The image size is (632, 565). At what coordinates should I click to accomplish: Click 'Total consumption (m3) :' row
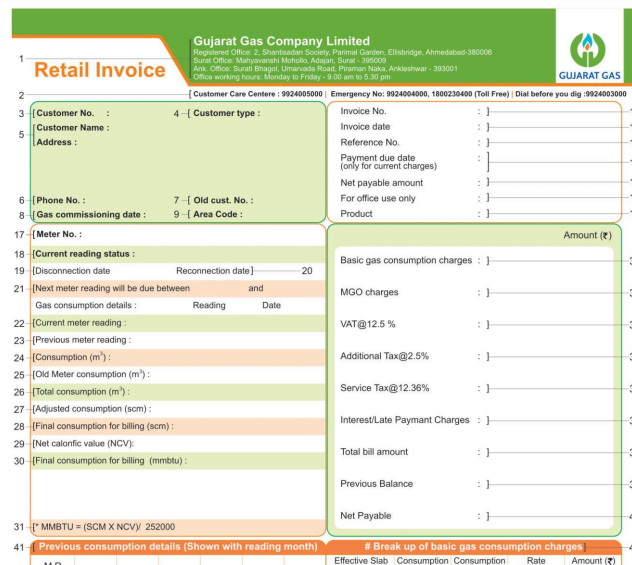(178, 392)
